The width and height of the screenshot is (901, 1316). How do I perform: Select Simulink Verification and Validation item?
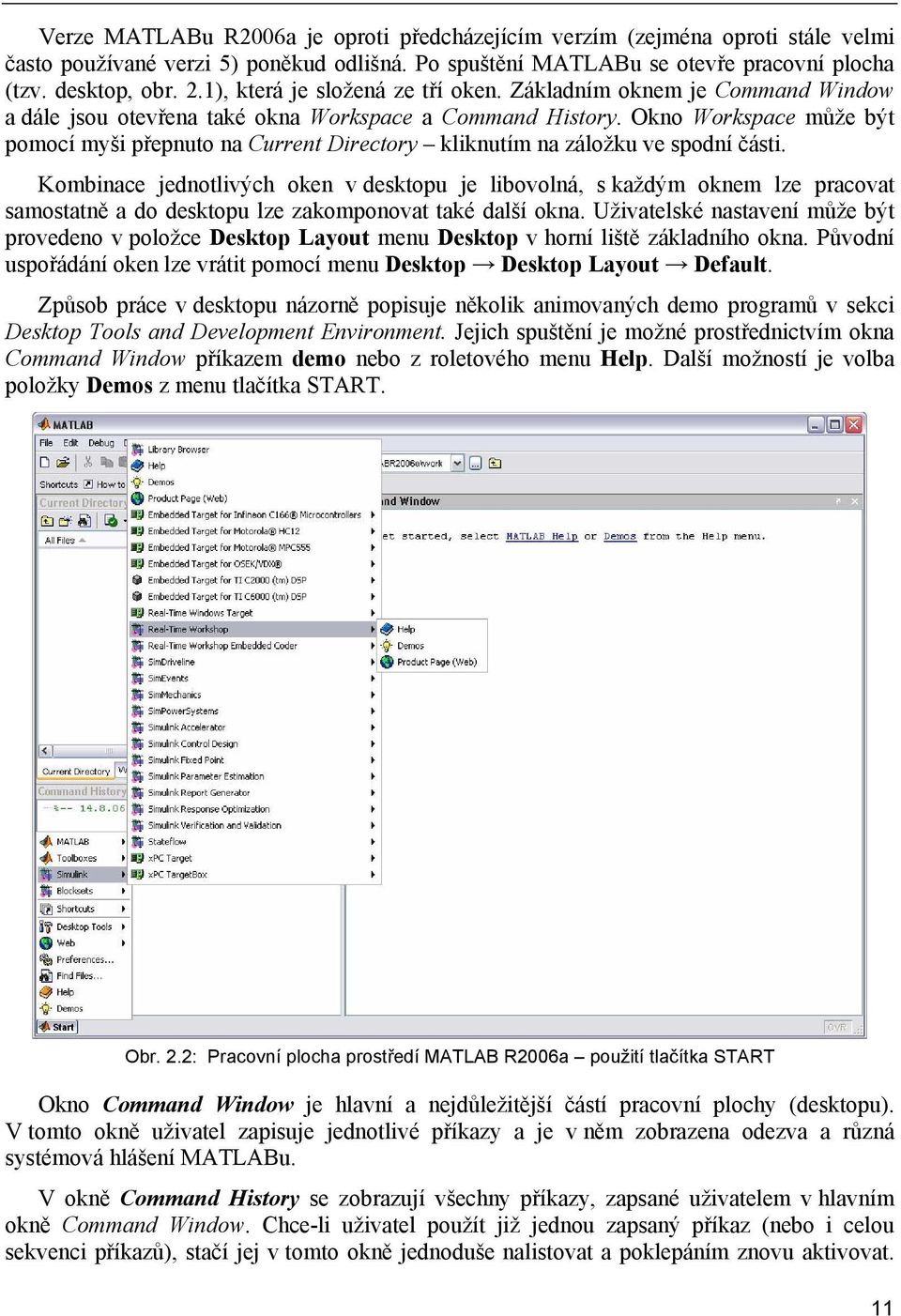(x=255, y=826)
